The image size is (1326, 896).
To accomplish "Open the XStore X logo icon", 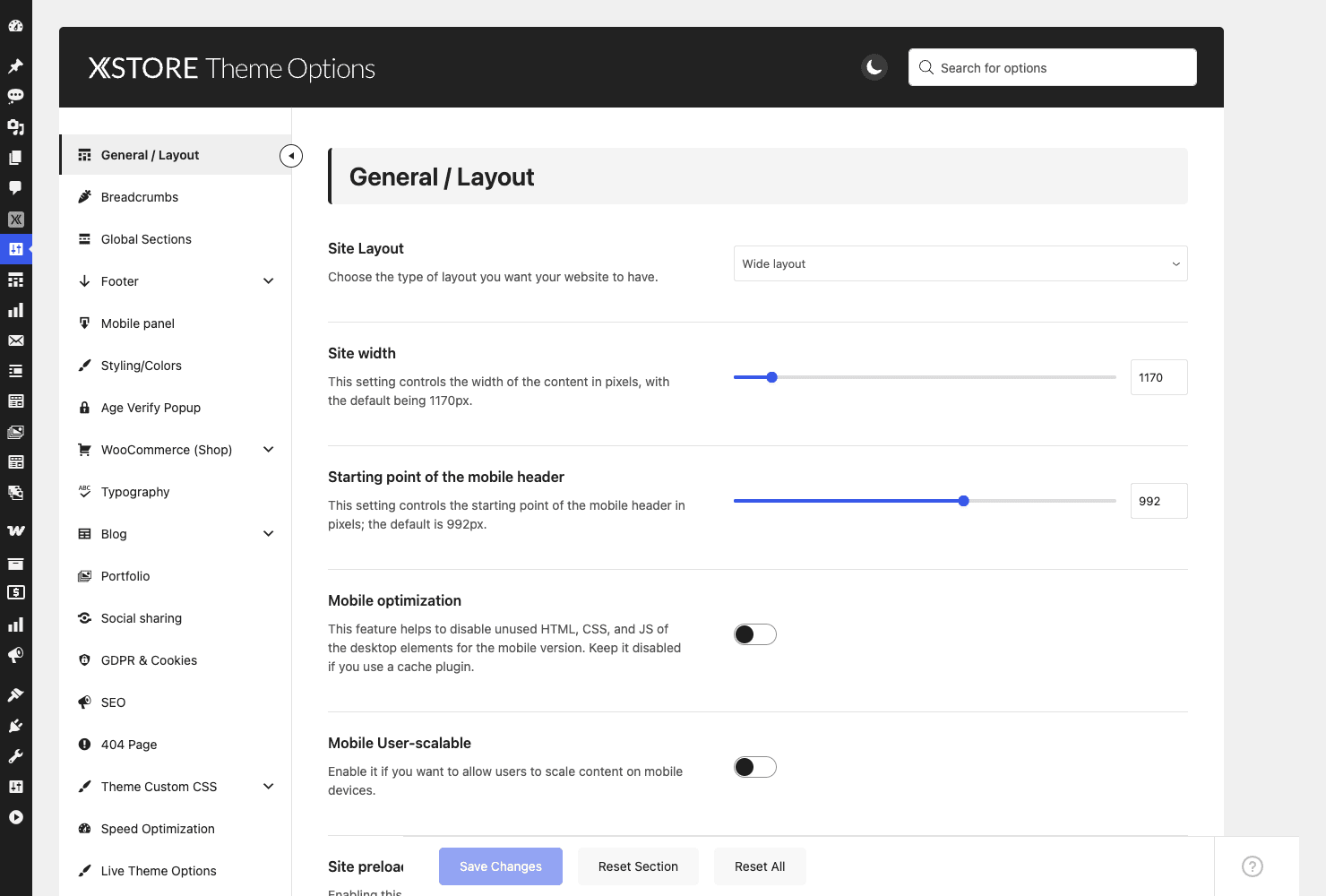I will tap(15, 219).
